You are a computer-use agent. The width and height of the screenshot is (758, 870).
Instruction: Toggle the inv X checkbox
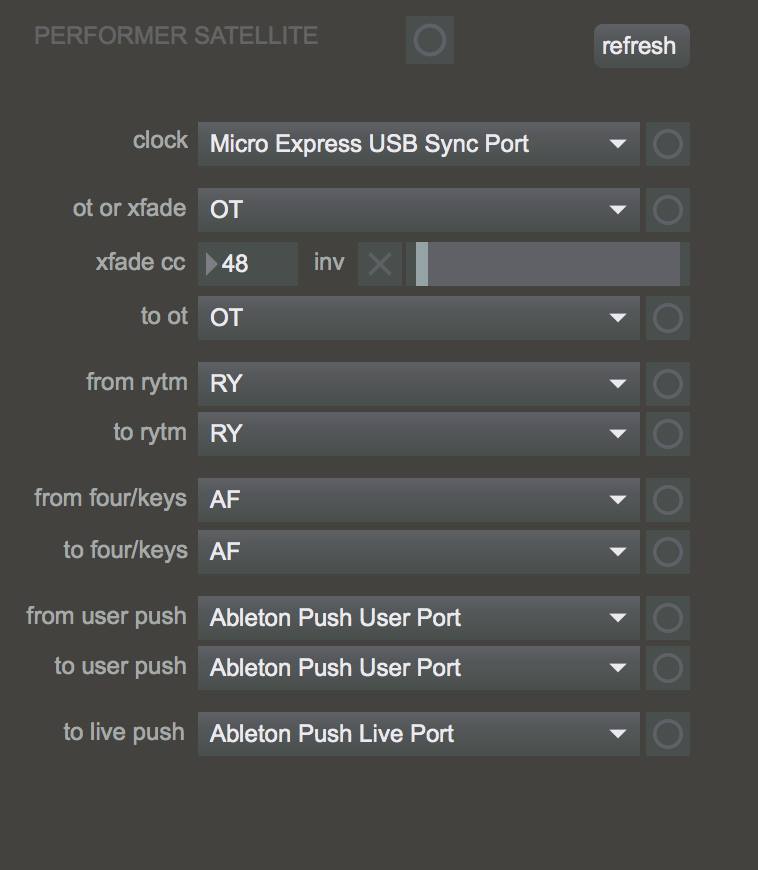click(x=380, y=264)
